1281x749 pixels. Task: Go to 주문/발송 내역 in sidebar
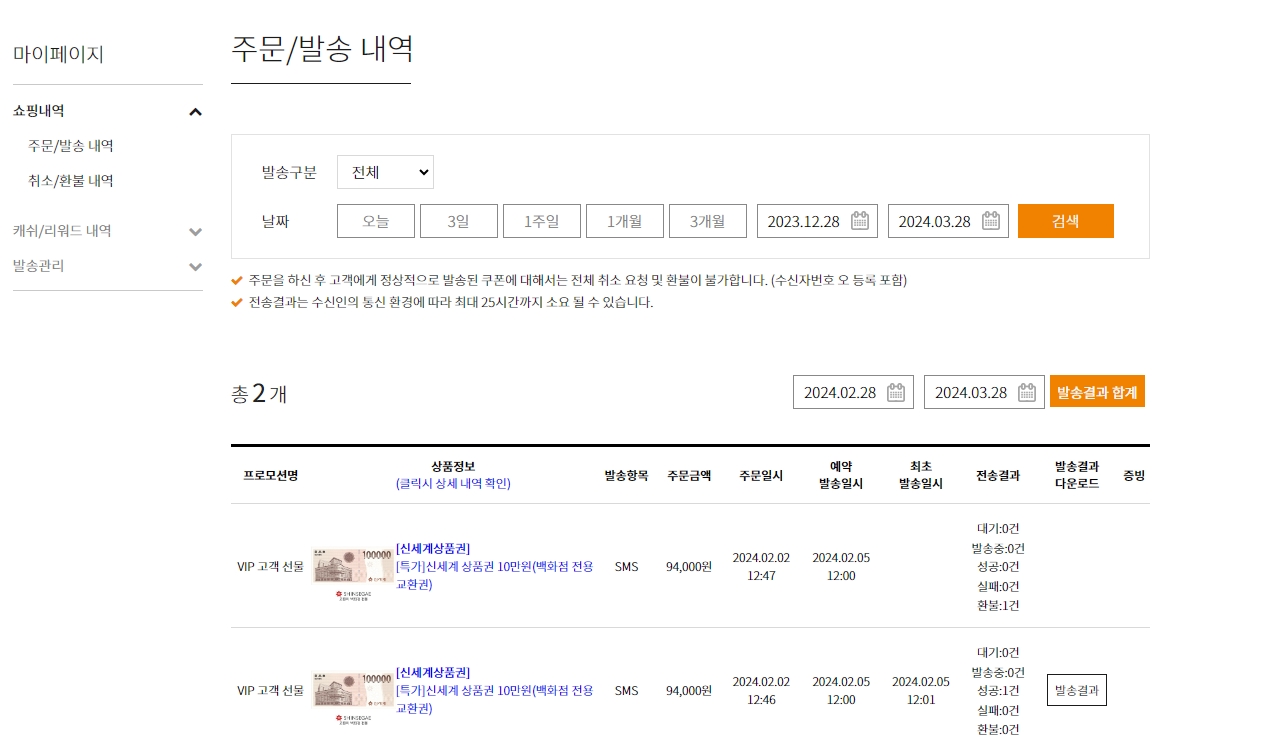[x=71, y=146]
